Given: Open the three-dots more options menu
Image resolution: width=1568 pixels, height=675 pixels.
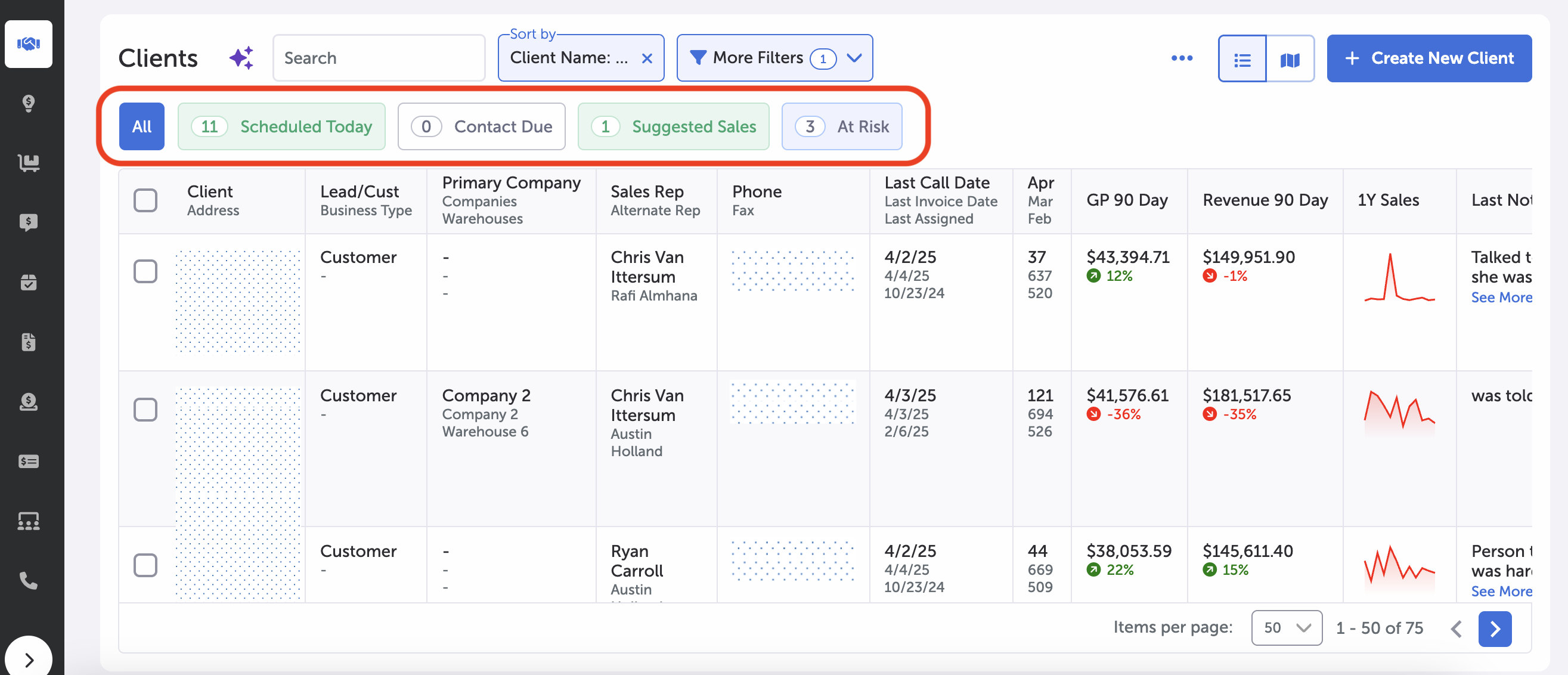Looking at the screenshot, I should click(x=1181, y=58).
